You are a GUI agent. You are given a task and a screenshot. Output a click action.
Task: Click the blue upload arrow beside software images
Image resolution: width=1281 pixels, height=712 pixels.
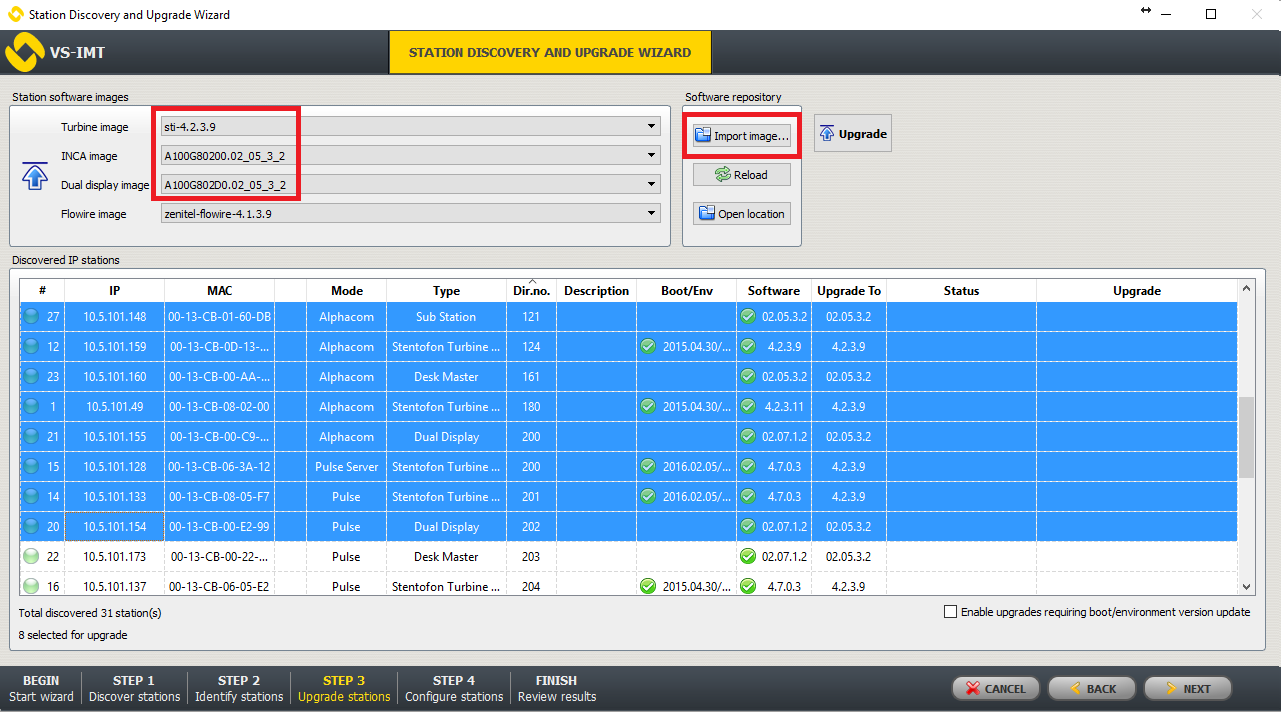pos(35,177)
